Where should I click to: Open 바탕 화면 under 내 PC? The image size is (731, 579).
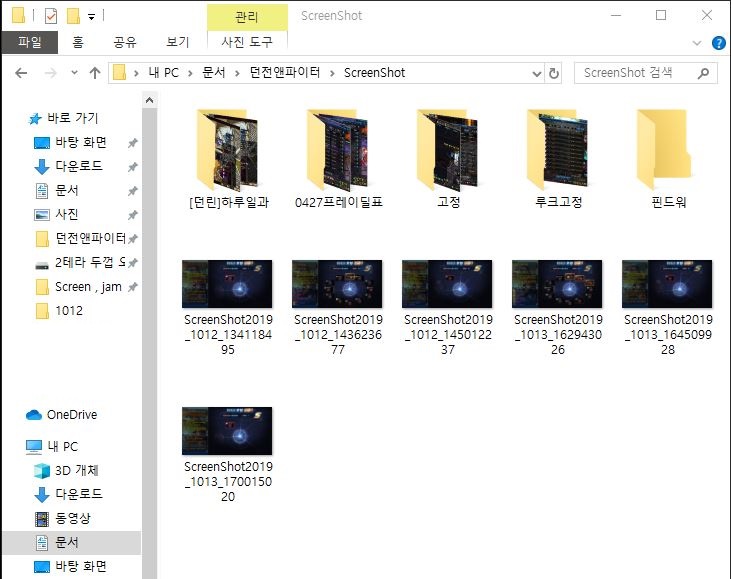[x=71, y=566]
